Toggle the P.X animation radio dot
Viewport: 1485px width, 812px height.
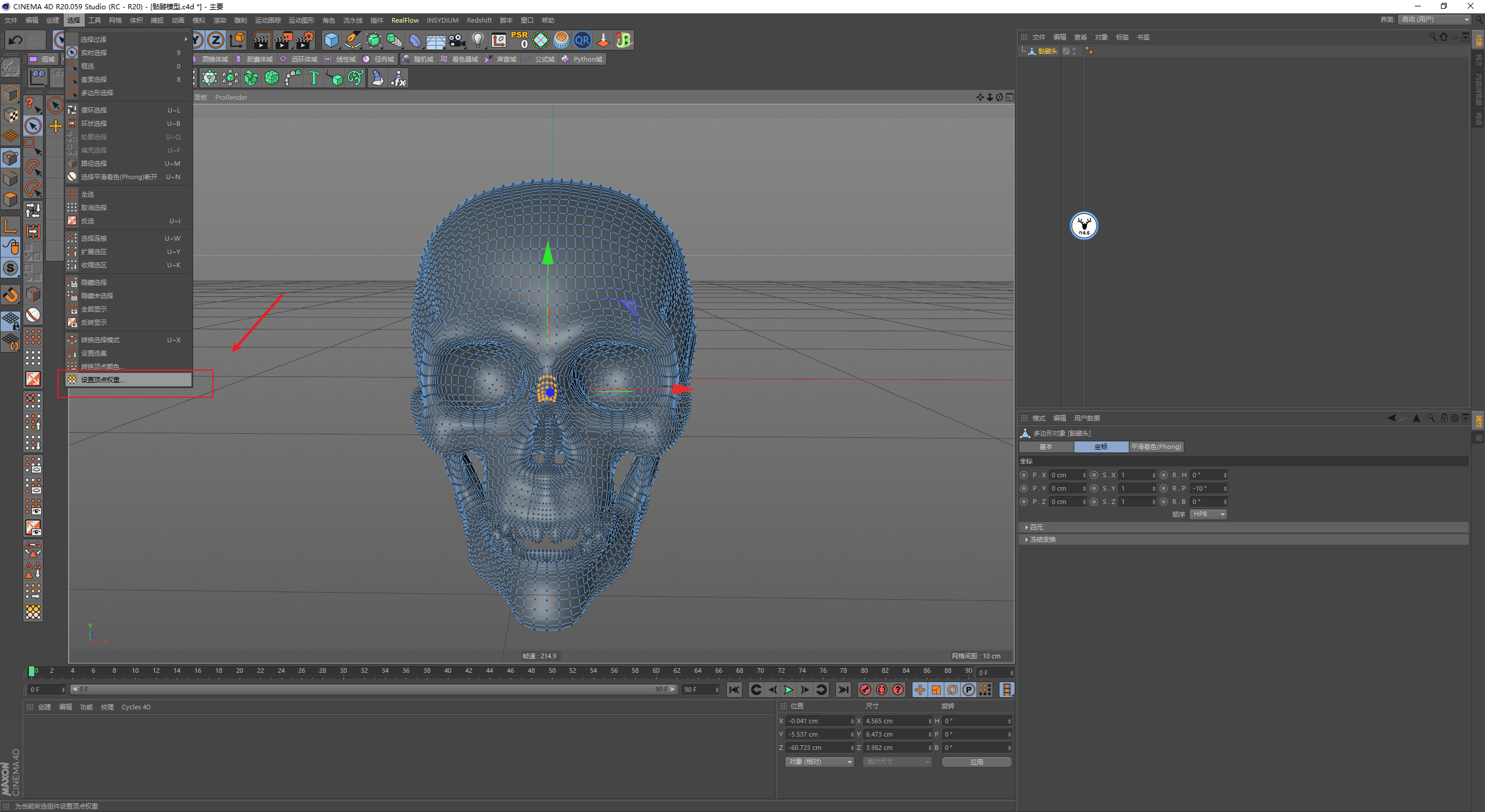coord(1024,475)
